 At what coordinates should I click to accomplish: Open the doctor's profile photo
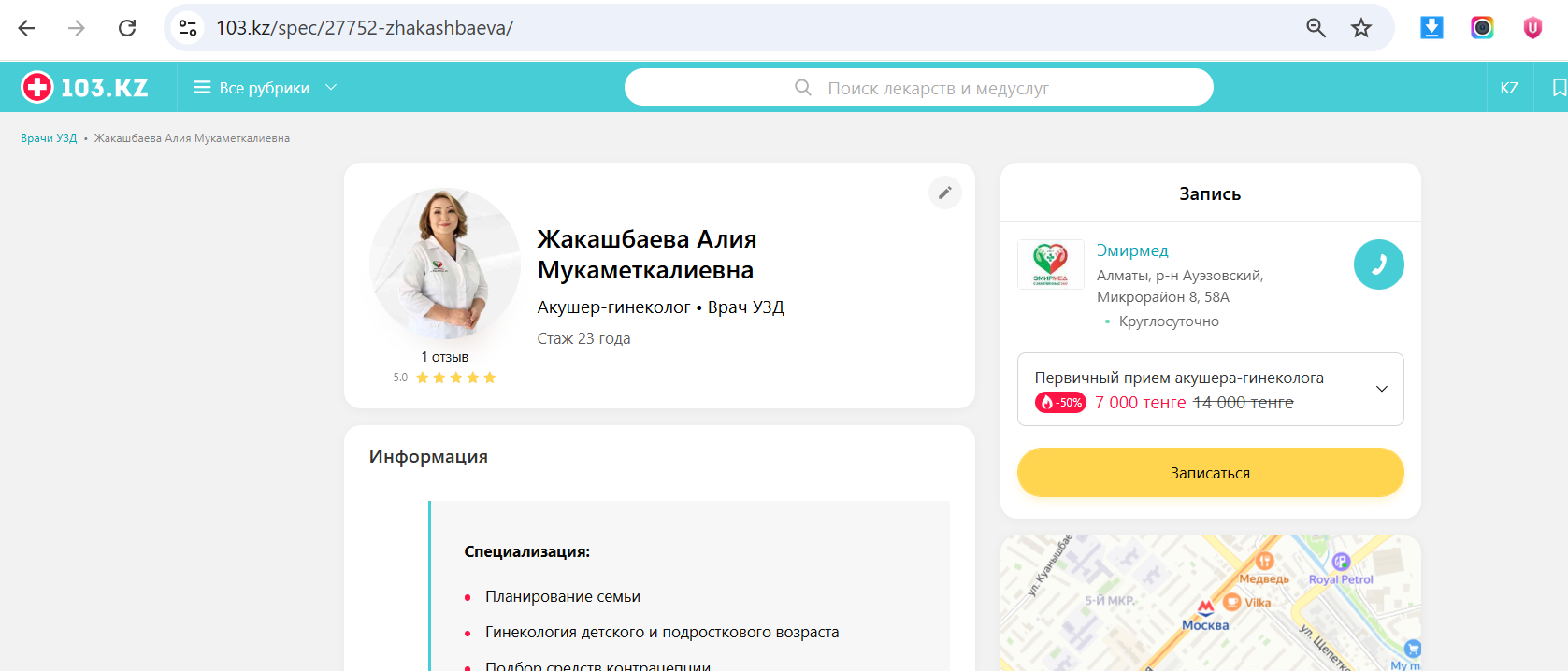[445, 264]
